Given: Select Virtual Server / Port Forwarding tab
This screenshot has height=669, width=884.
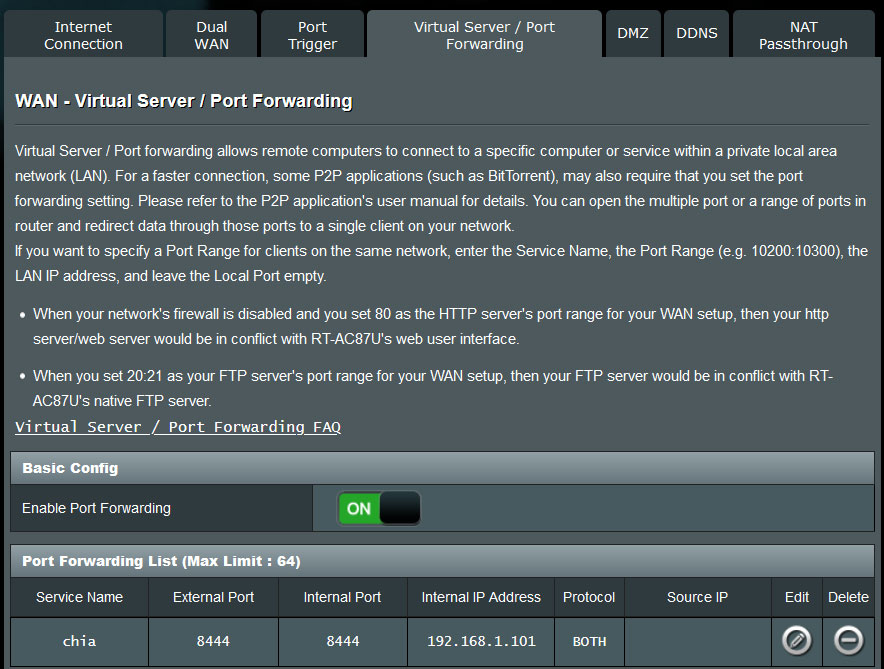Looking at the screenshot, I should point(484,35).
